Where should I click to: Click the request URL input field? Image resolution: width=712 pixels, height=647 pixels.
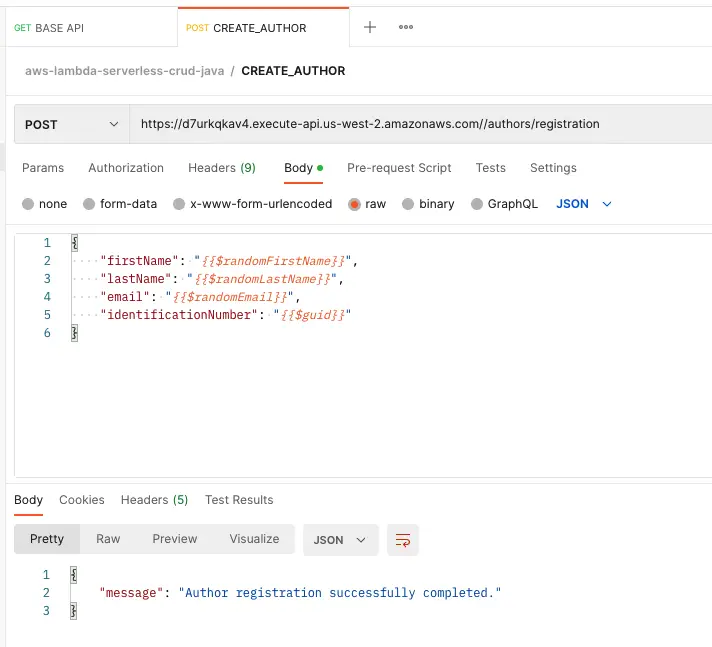pyautogui.click(x=420, y=124)
